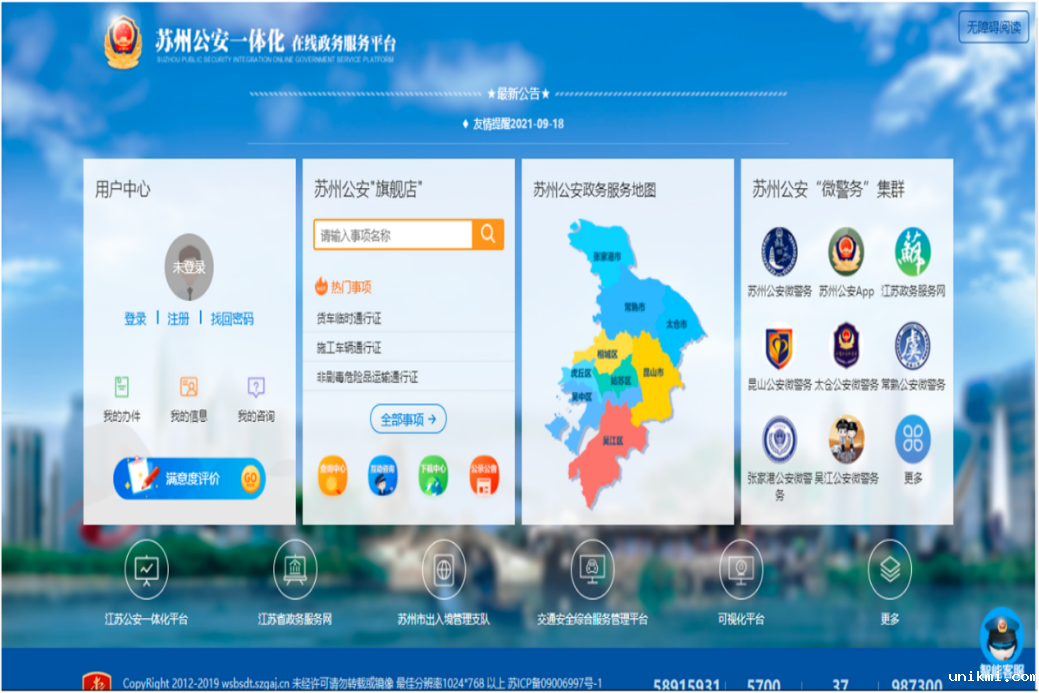Viewport: 1039px width, 693px height.
Task: Click the red 公示公告 icon
Action: tap(484, 475)
